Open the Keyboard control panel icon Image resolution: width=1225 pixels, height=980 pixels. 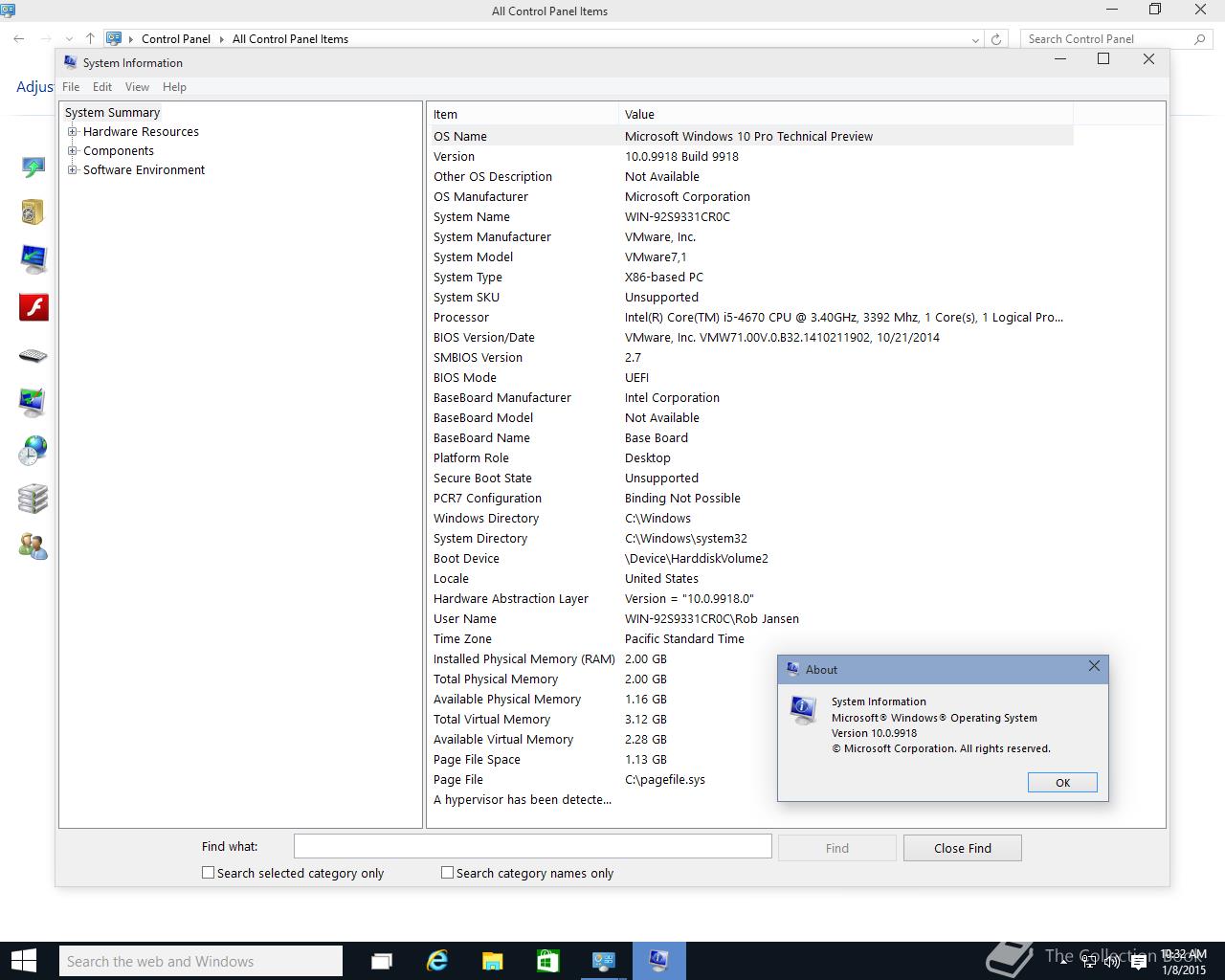pos(33,356)
